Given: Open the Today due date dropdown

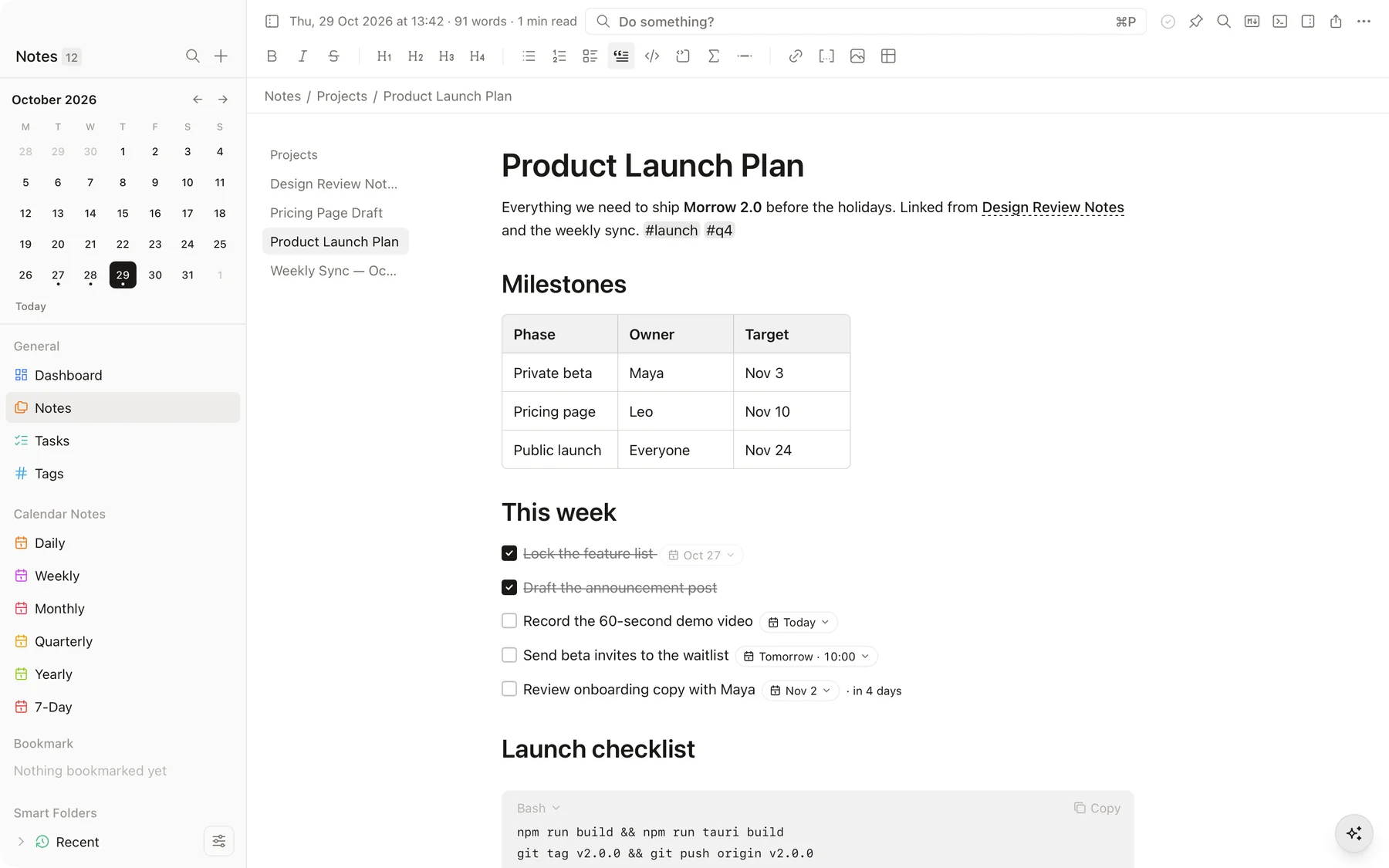Looking at the screenshot, I should click(x=799, y=622).
